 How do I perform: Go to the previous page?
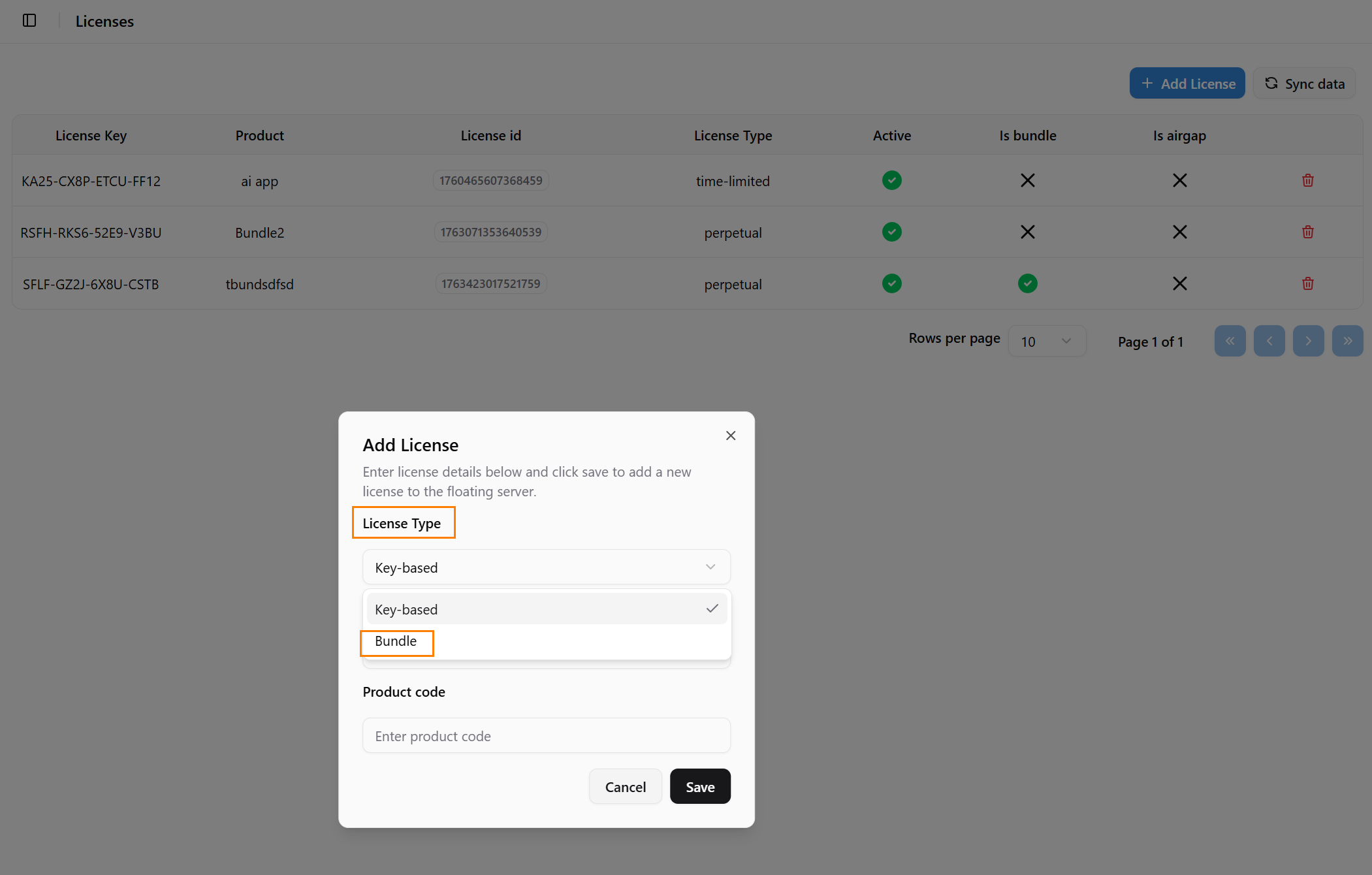pyautogui.click(x=1269, y=341)
